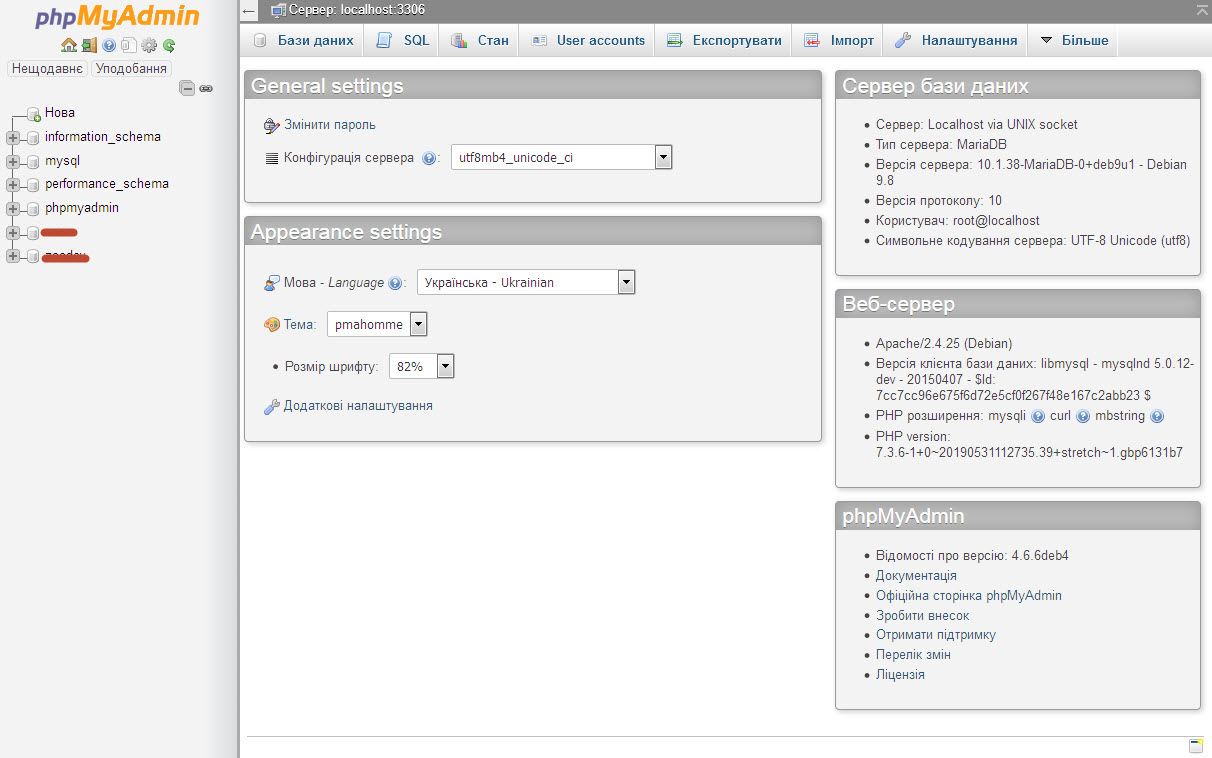This screenshot has height=758, width=1212.
Task: Click the back arrow beside server breadcrumb
Action: pos(249,11)
